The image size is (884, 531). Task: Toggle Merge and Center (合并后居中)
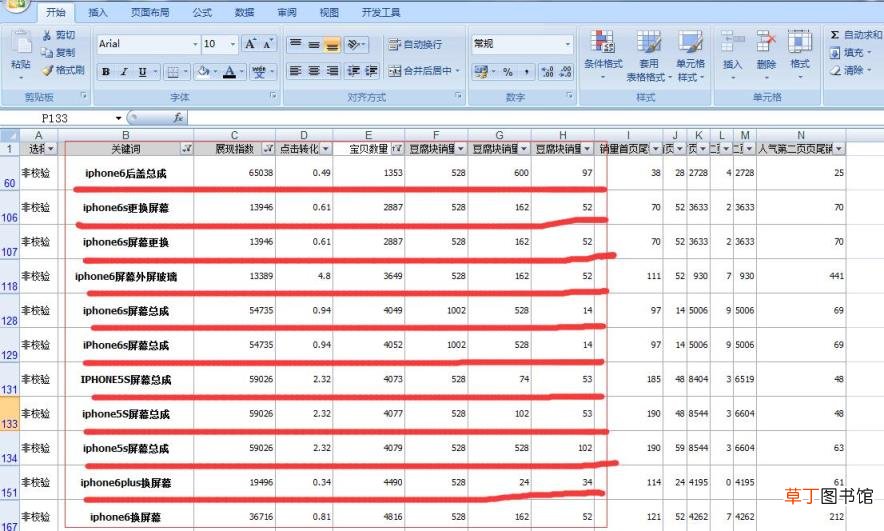[421, 71]
